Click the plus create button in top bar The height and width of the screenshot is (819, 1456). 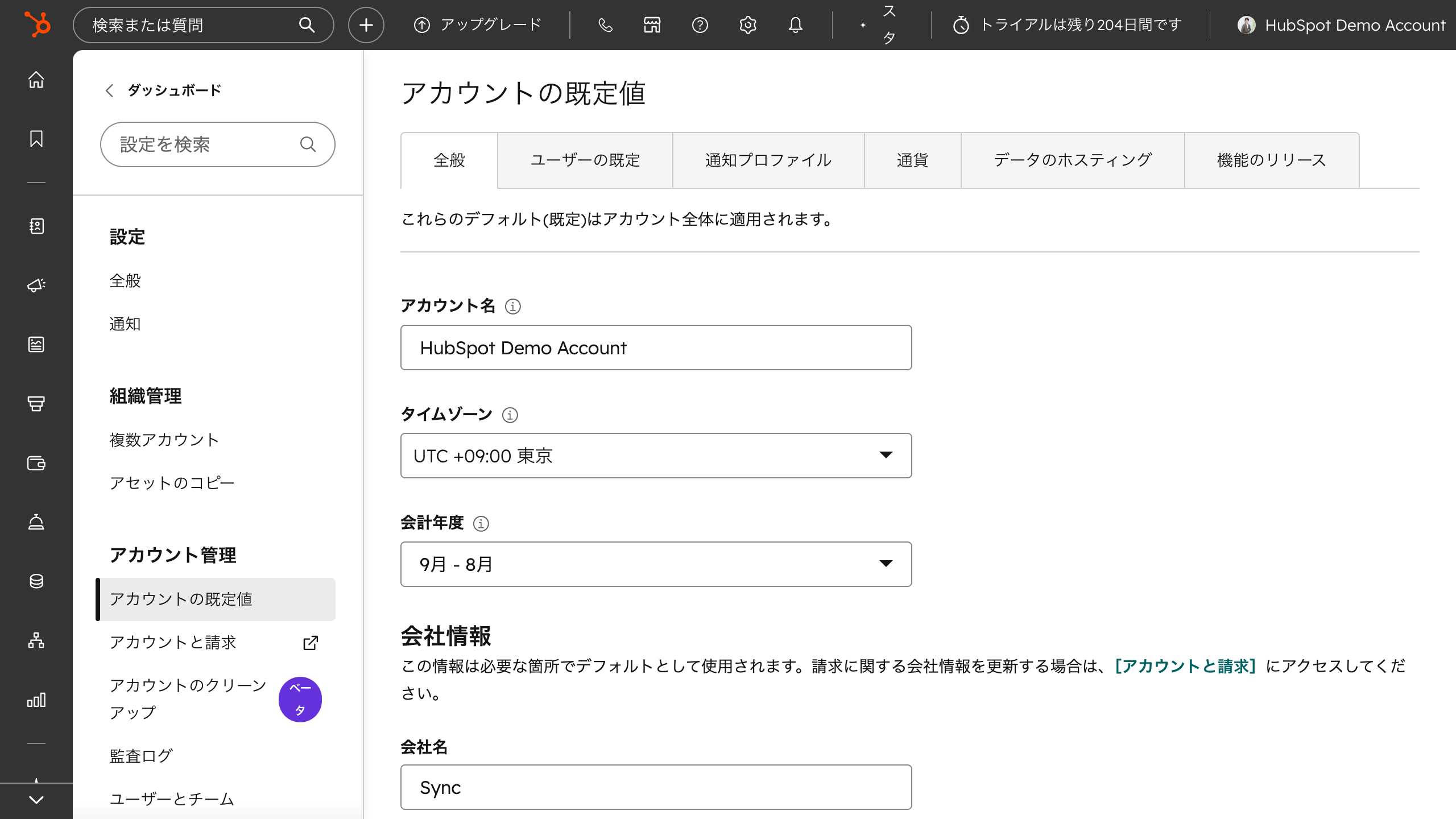point(366,25)
